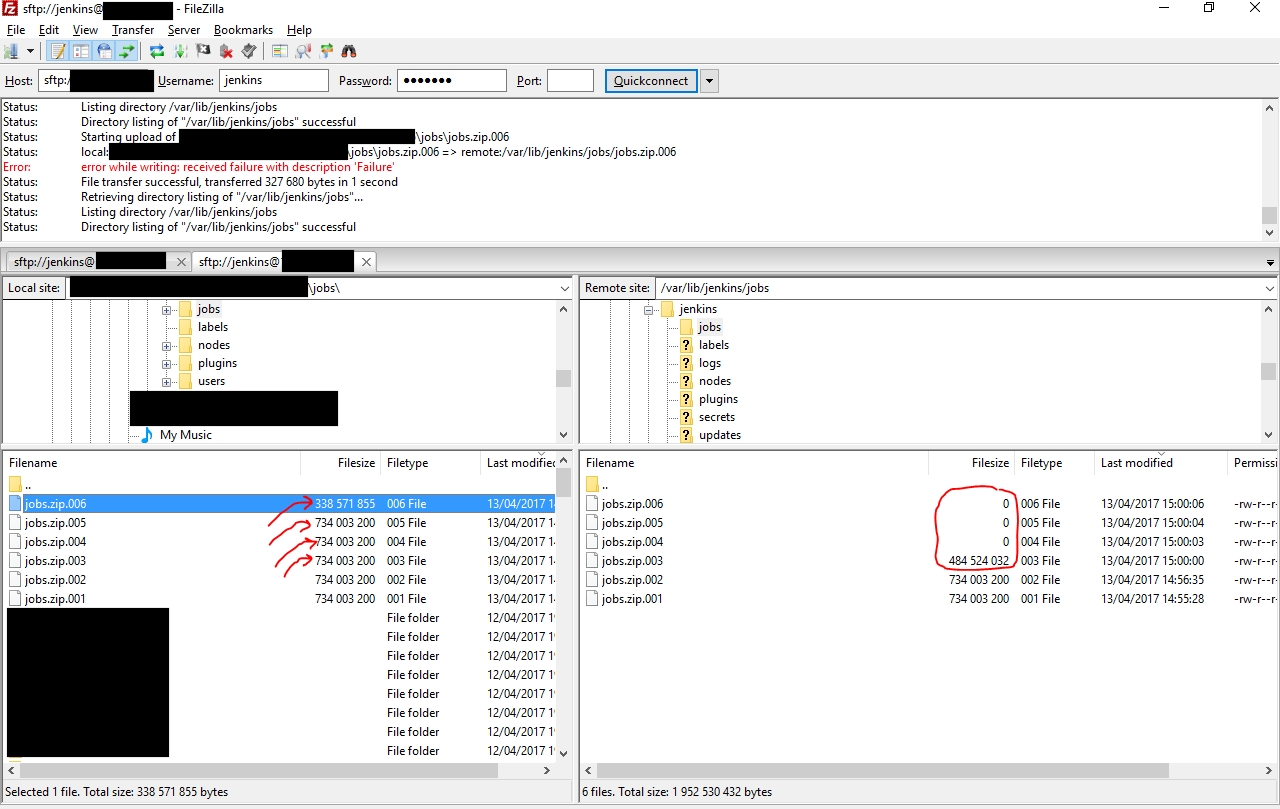This screenshot has height=809, width=1280.
Task: Select My Music in local tree
Action: coord(186,435)
